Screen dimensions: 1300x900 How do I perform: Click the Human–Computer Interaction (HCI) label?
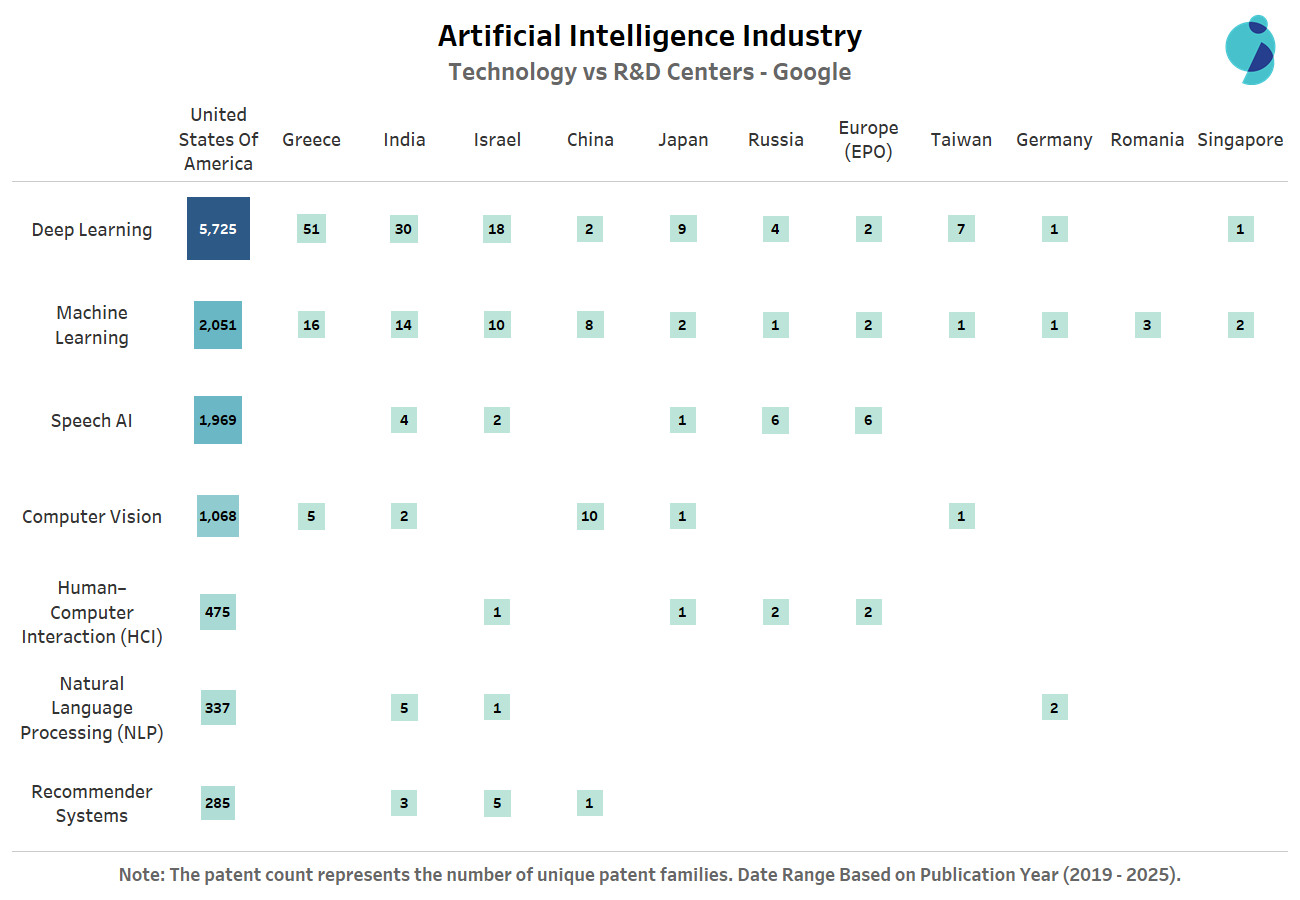pos(92,612)
